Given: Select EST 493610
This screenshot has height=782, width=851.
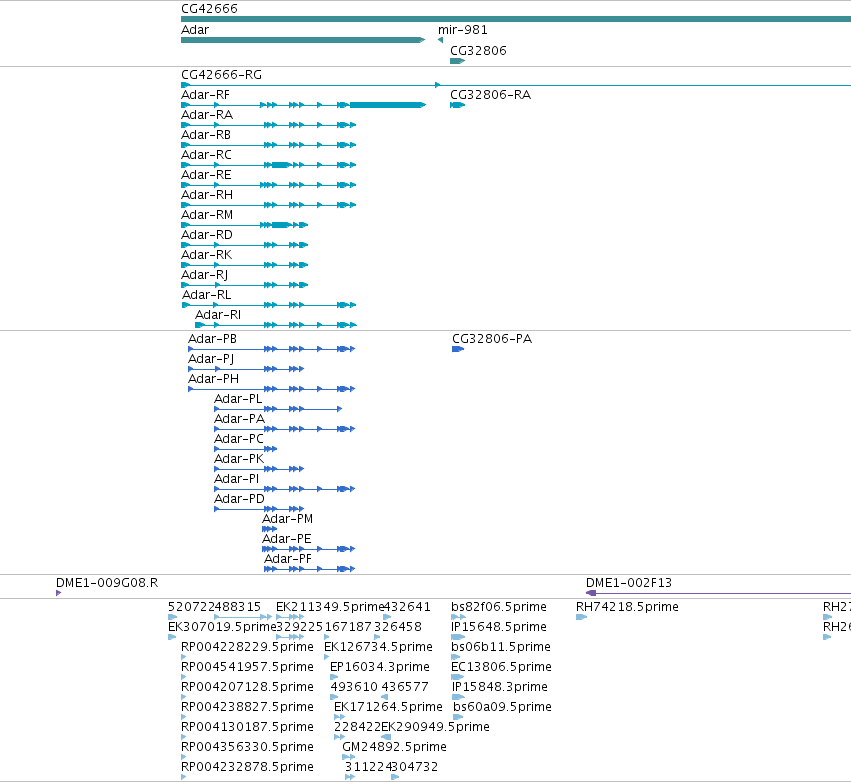Looking at the screenshot, I should pos(353,687).
